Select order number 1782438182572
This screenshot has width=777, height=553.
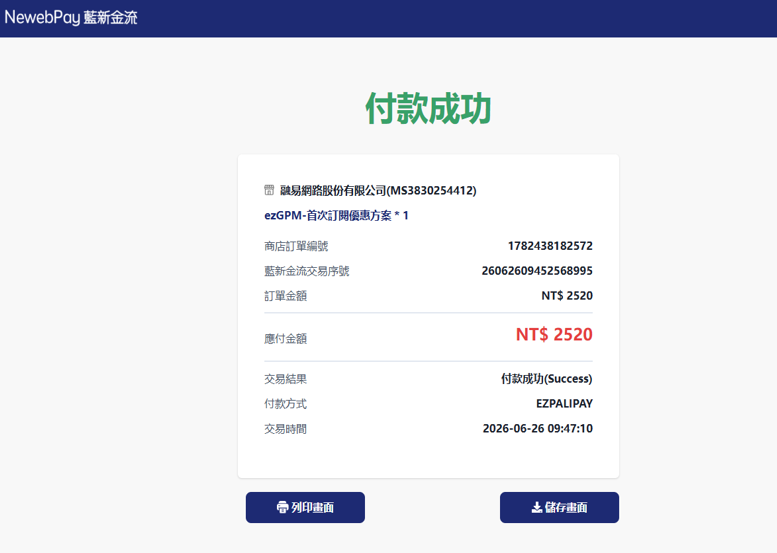coord(550,246)
